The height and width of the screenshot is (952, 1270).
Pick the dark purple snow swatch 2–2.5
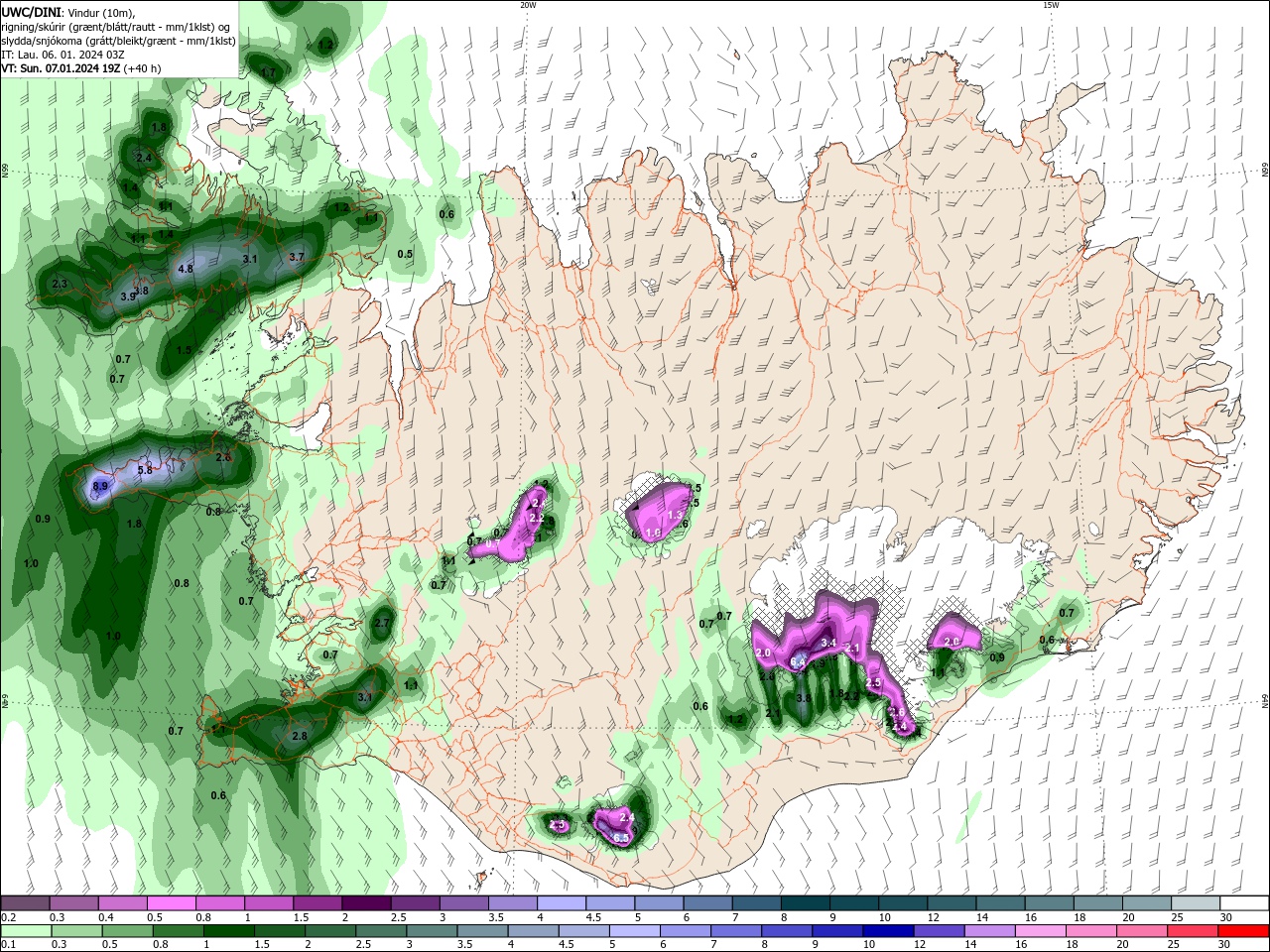point(366,902)
